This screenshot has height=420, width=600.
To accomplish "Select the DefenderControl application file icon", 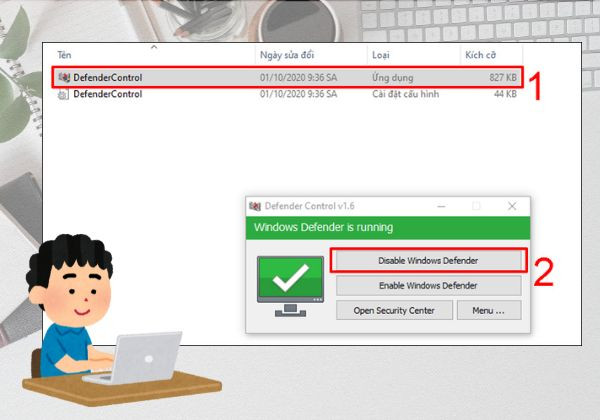I will (64, 78).
